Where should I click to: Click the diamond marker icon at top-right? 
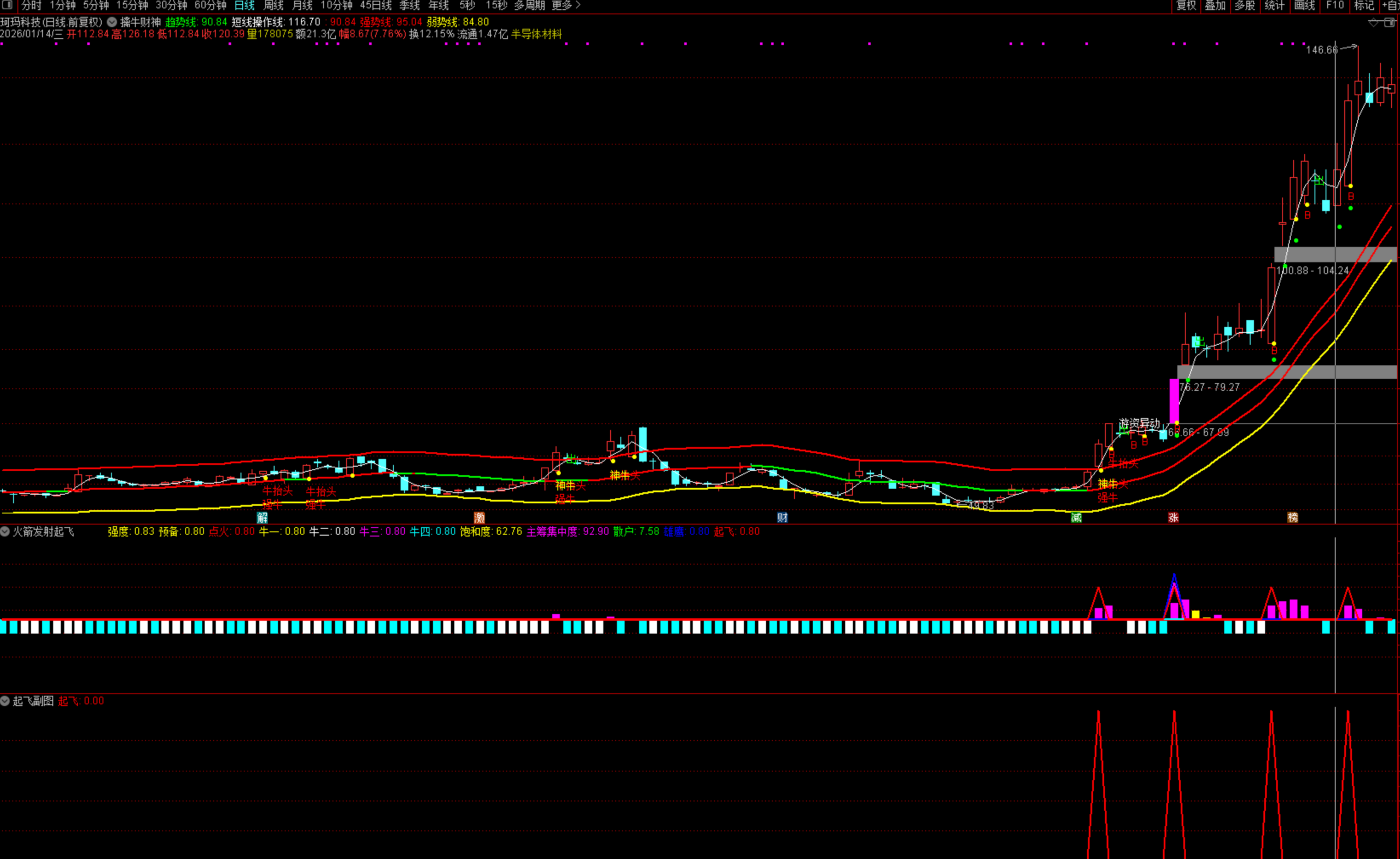point(1373,23)
